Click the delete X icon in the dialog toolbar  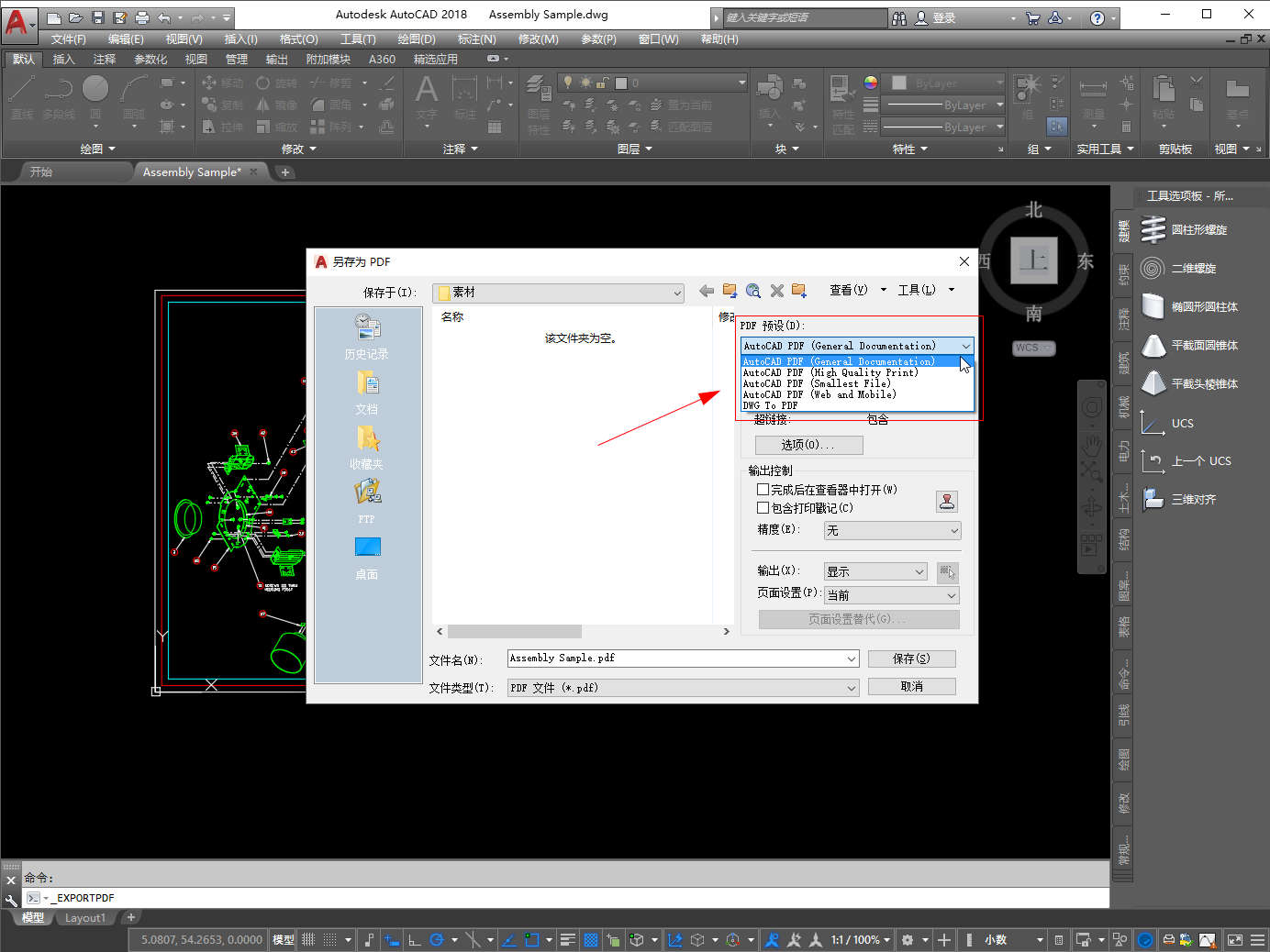(776, 291)
